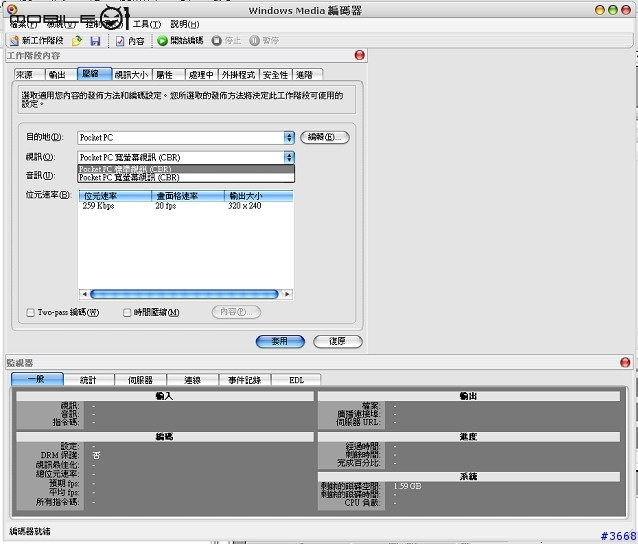Switch to the 視訊大小 tab
This screenshot has height=544, width=638.
(132, 75)
